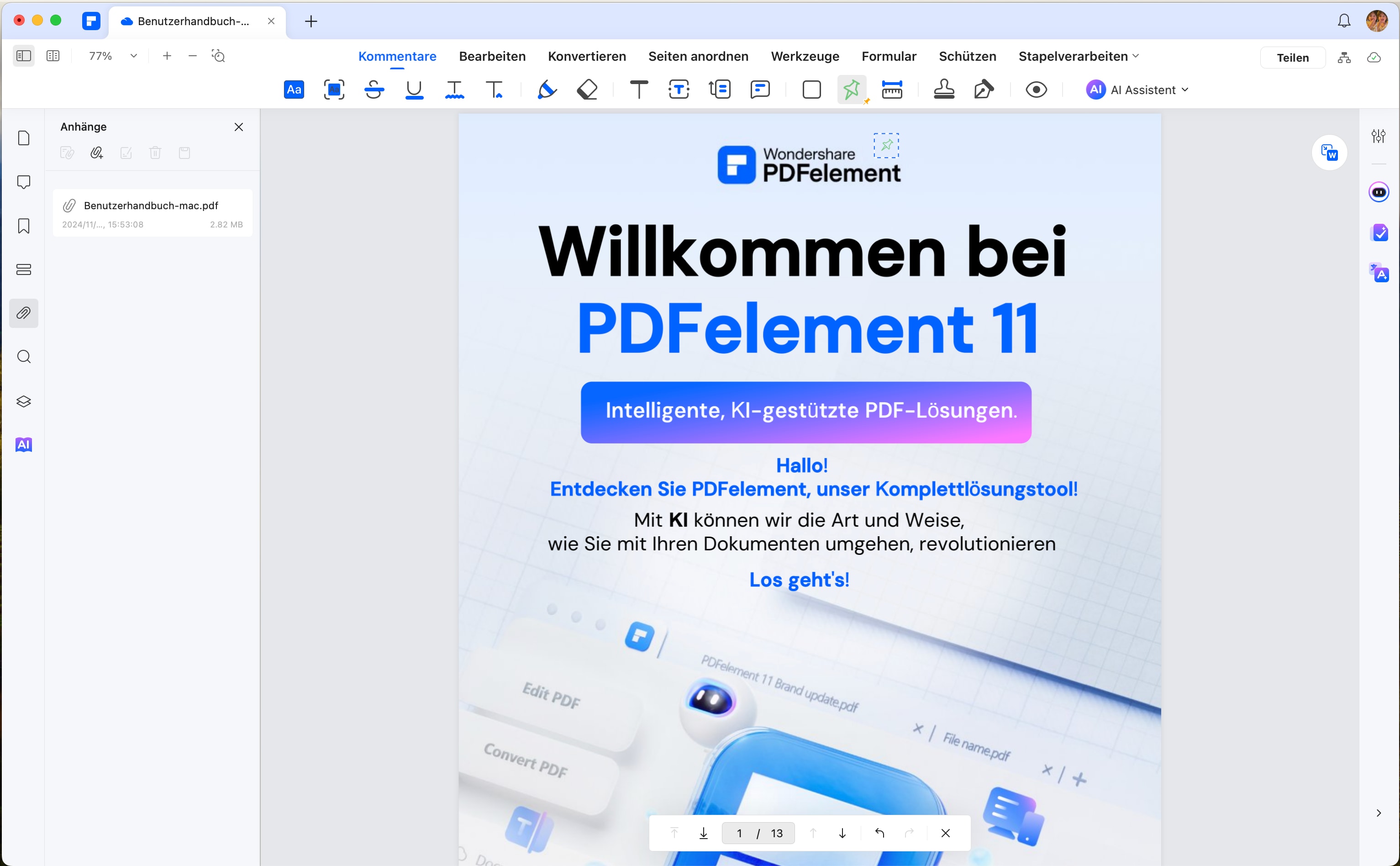Show the comments panel
The width and height of the screenshot is (1400, 866).
pyautogui.click(x=23, y=182)
